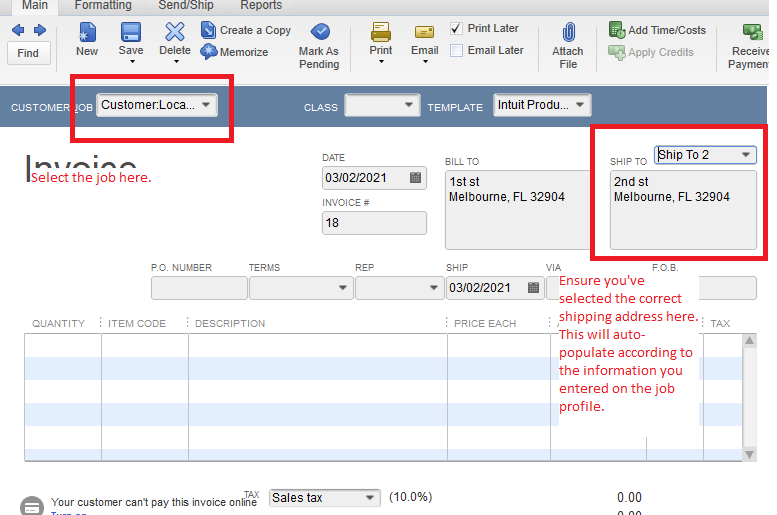Click the F.O.B. field
Image resolution: width=777 pixels, height=515 pixels.
[x=727, y=288]
